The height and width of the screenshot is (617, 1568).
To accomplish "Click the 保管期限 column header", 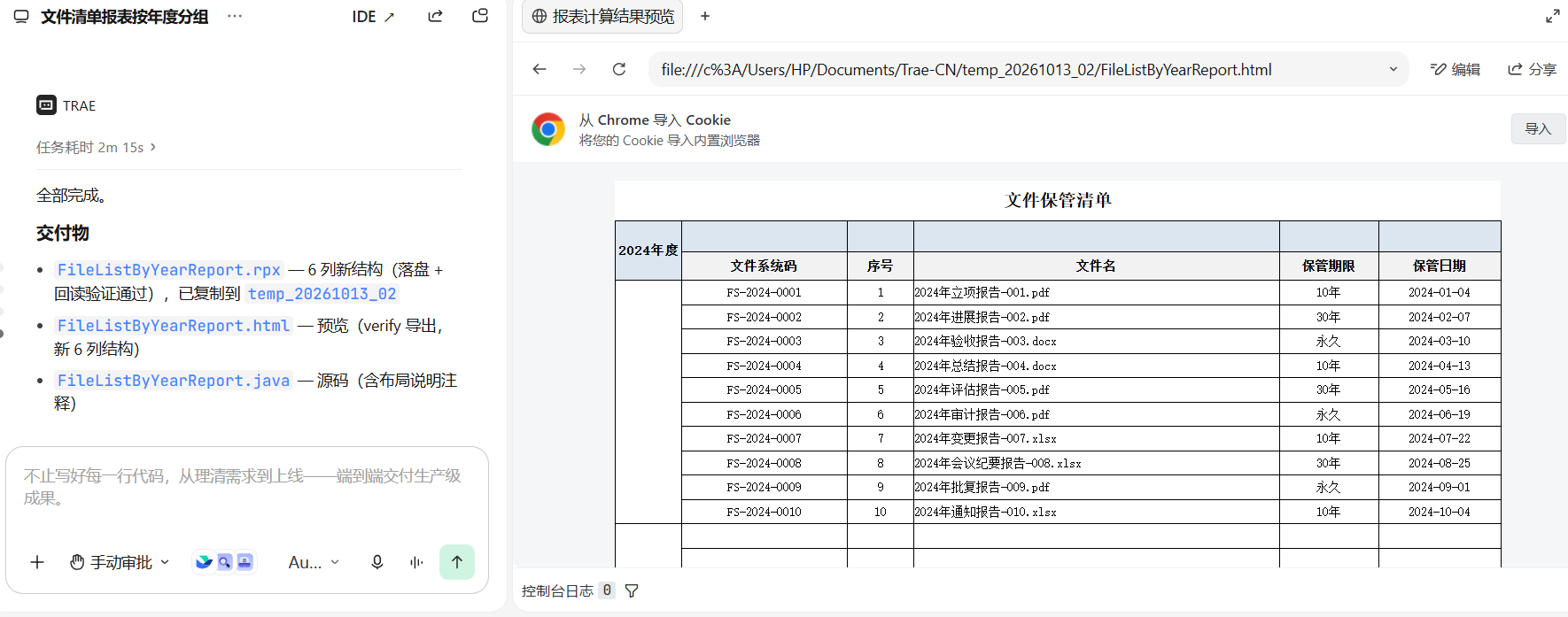I will 1328,266.
